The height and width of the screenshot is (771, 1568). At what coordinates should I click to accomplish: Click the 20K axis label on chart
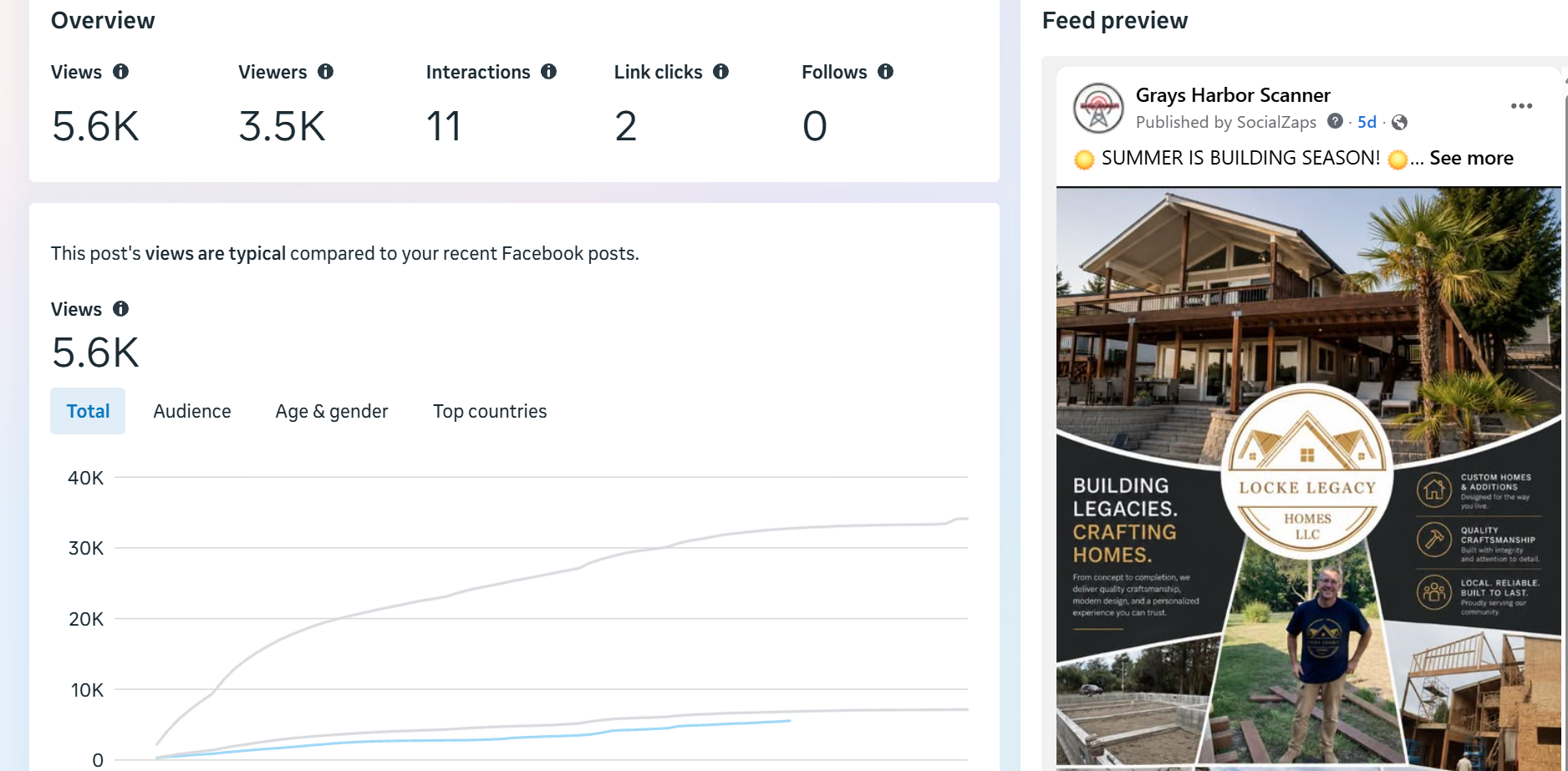point(86,619)
